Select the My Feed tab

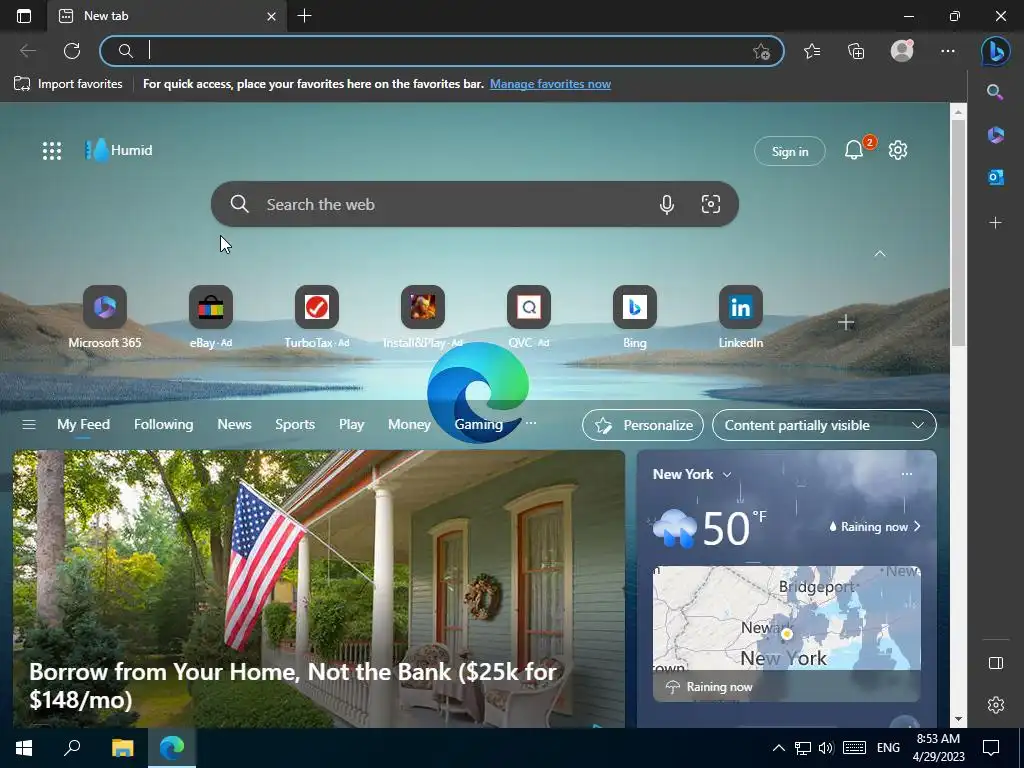click(84, 424)
